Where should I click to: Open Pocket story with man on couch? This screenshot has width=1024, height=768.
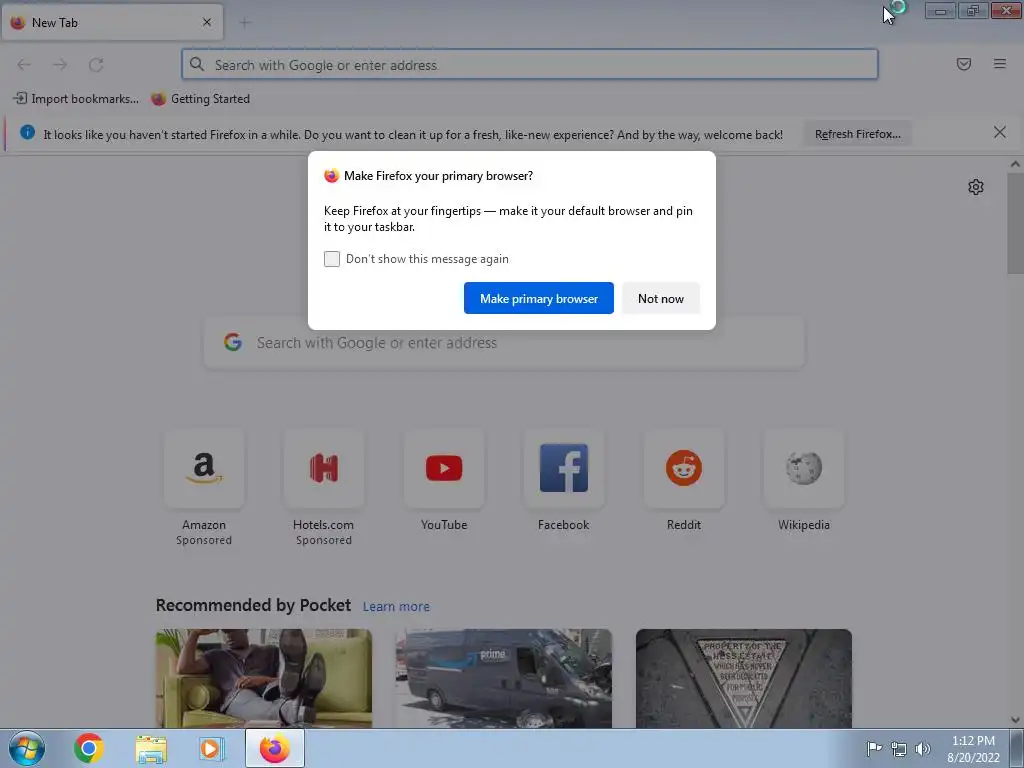point(264,679)
